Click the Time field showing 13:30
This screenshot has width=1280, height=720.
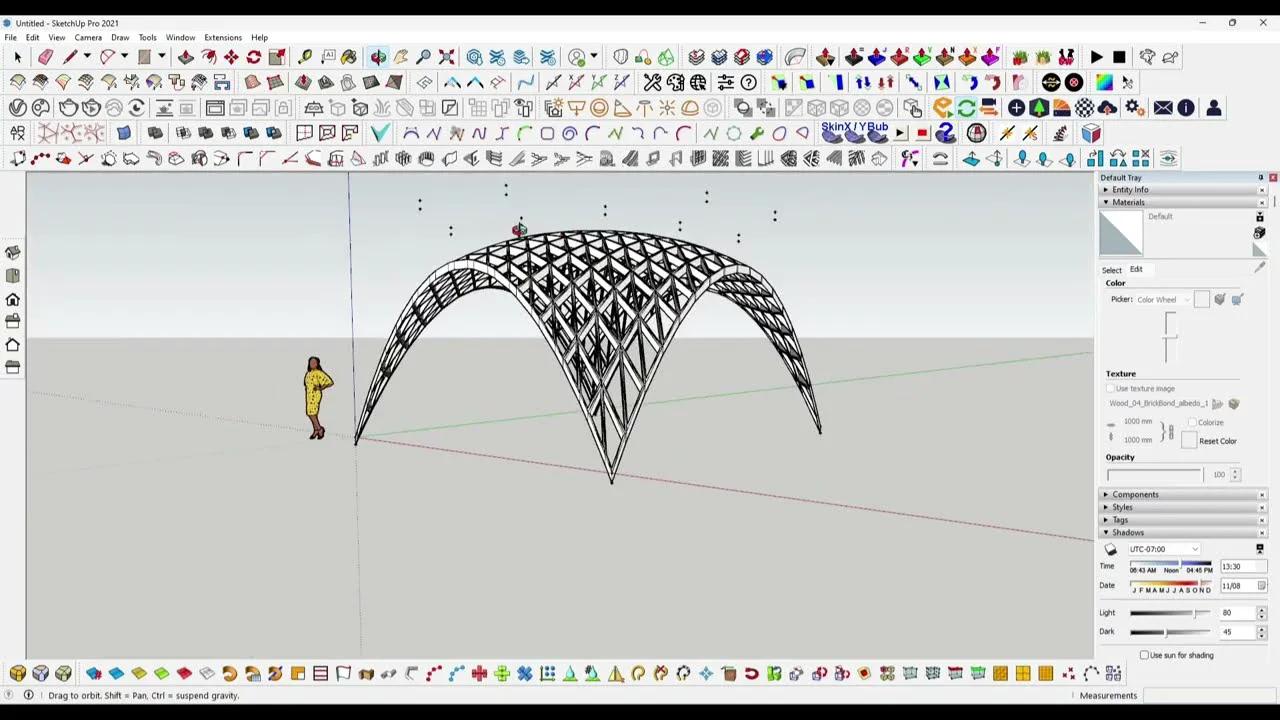[x=1243, y=566]
